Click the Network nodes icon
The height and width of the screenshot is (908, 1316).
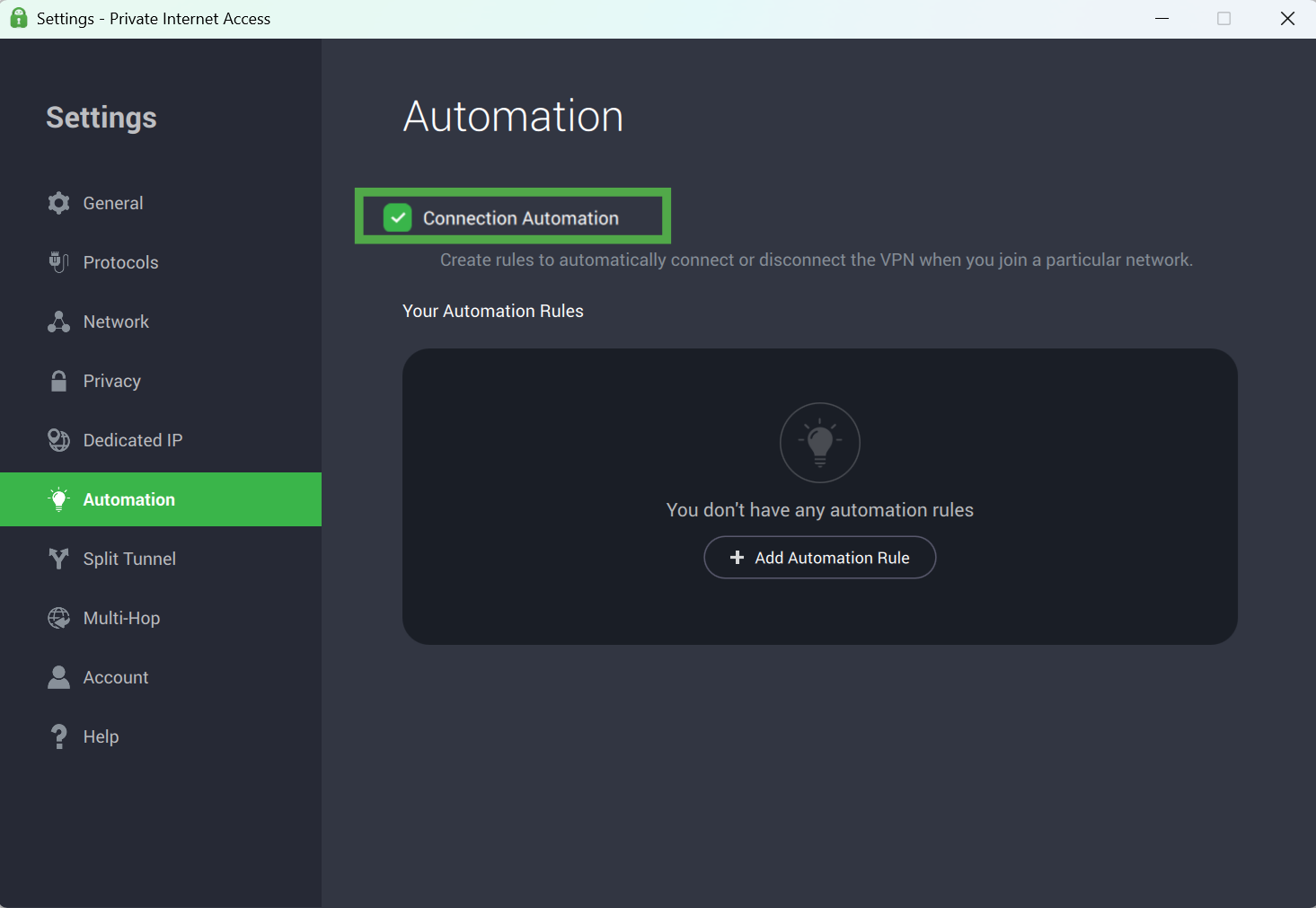coord(58,322)
